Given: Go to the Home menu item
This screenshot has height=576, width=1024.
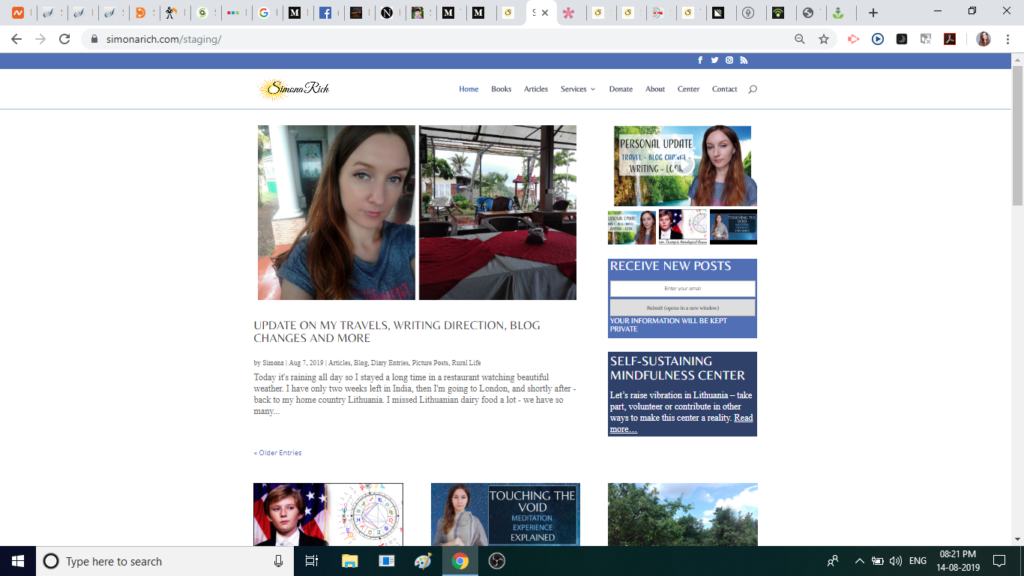Looking at the screenshot, I should click(x=468, y=89).
